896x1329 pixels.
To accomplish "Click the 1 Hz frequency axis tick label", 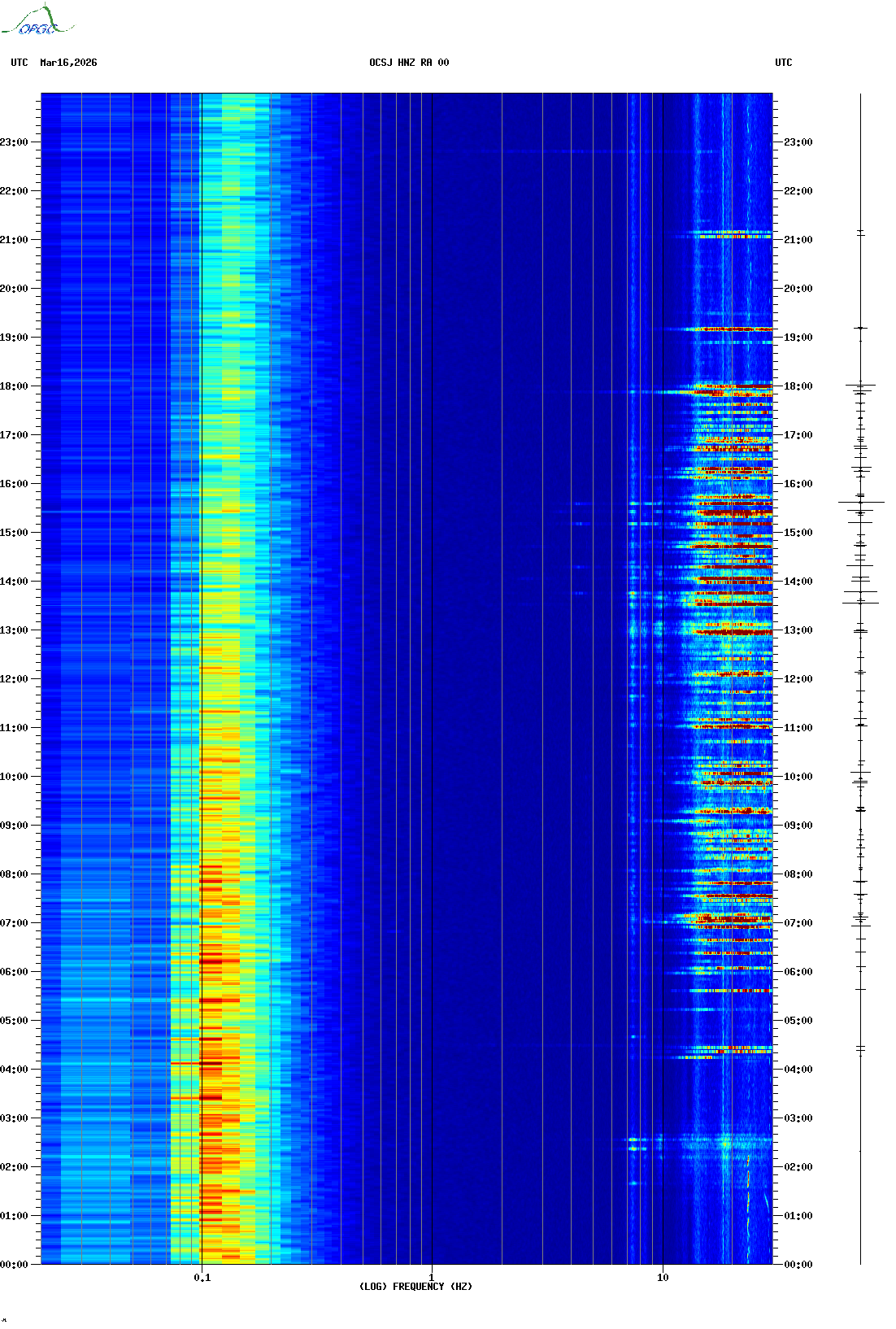I will [x=432, y=1277].
